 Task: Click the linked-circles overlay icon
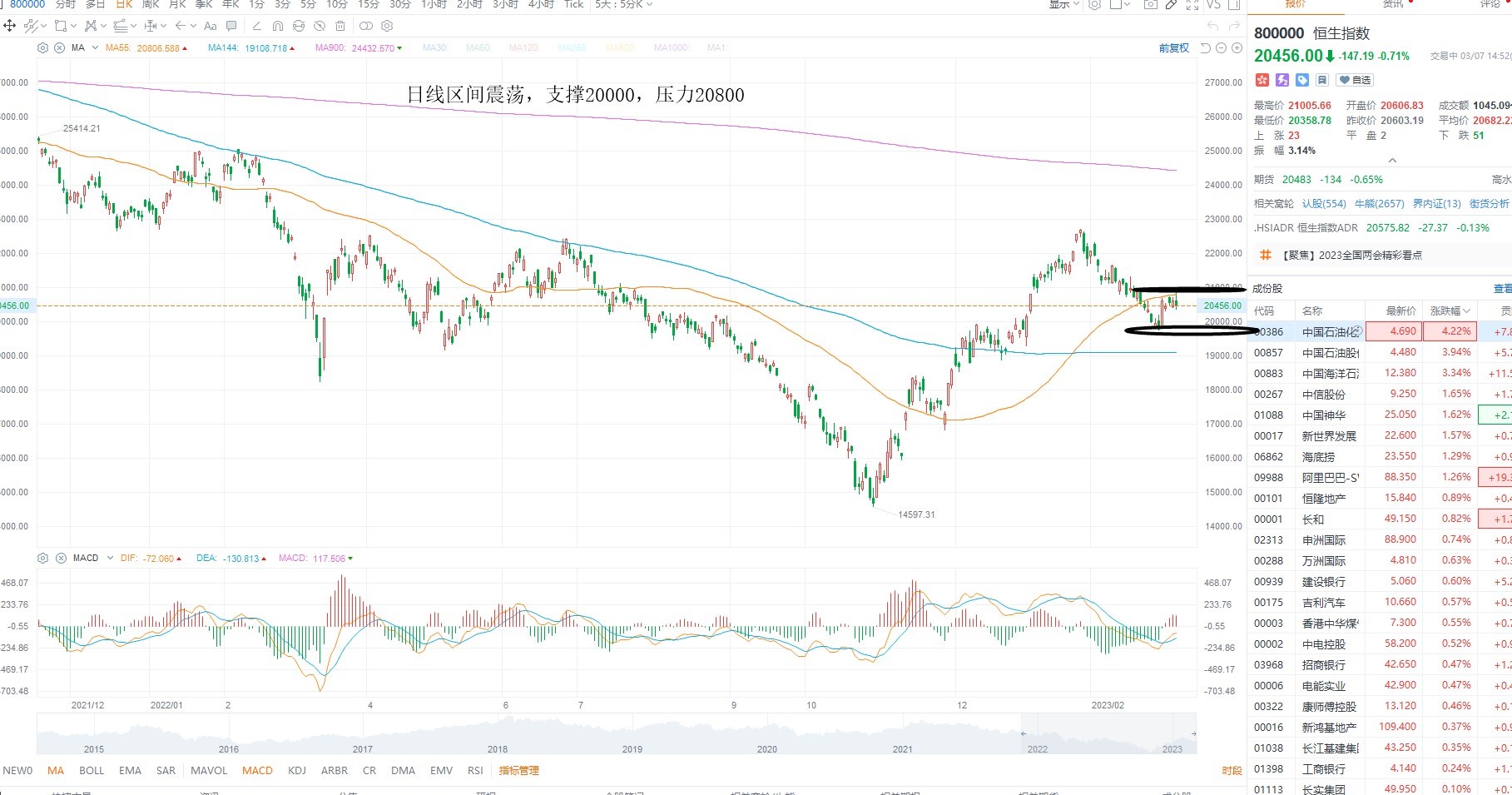[x=365, y=26]
